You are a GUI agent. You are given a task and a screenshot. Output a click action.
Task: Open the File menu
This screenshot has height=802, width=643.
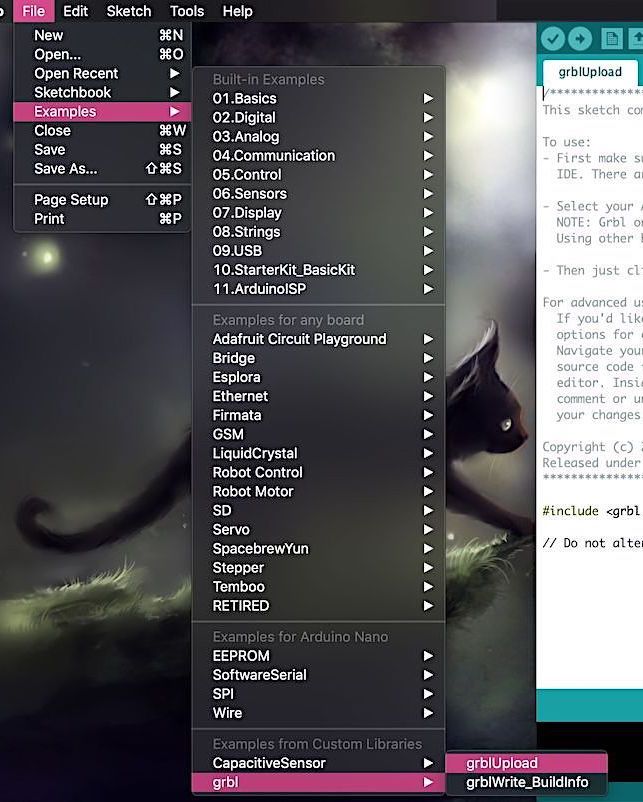[34, 11]
